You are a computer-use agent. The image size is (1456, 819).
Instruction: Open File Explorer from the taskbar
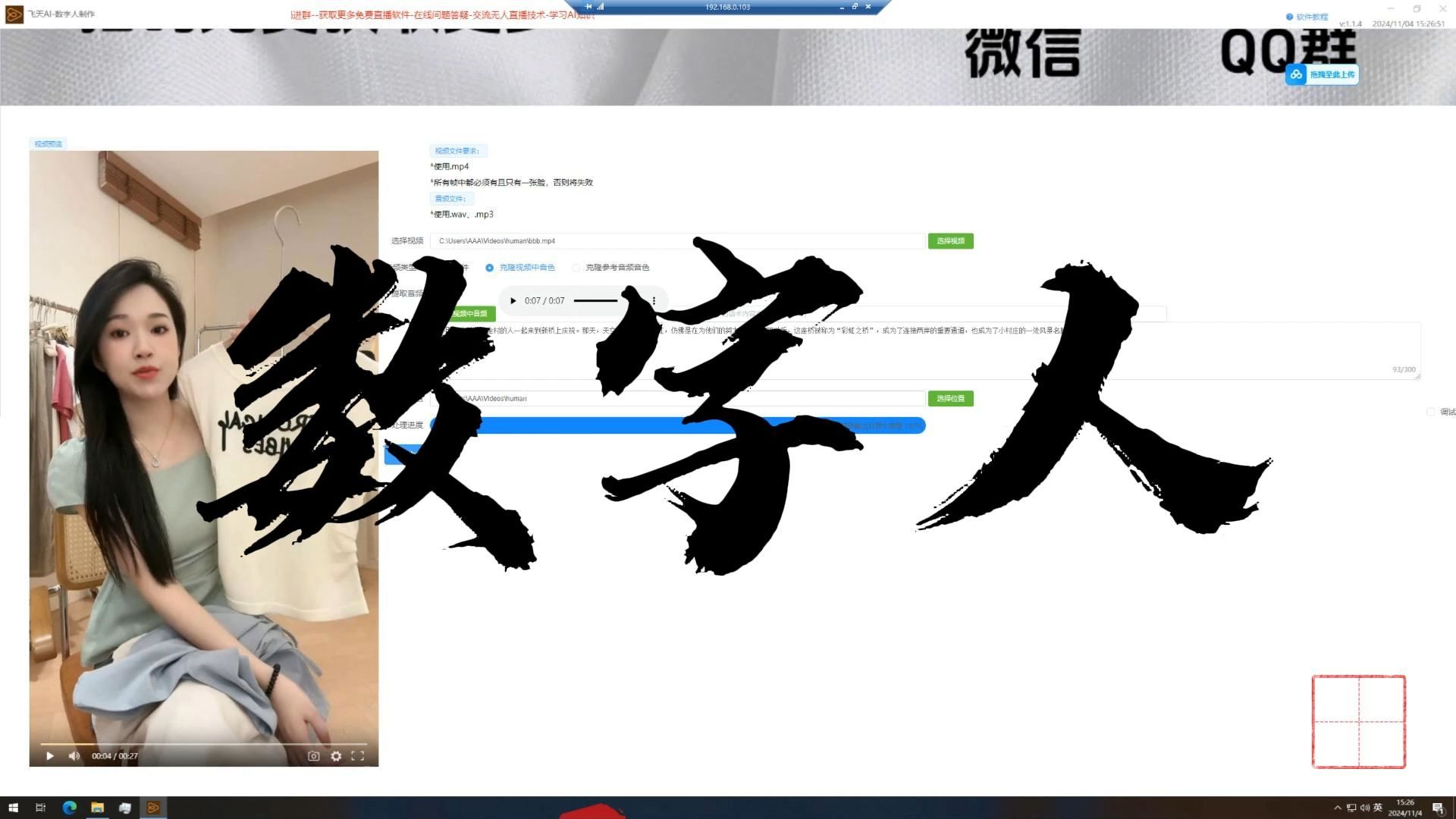coord(97,808)
